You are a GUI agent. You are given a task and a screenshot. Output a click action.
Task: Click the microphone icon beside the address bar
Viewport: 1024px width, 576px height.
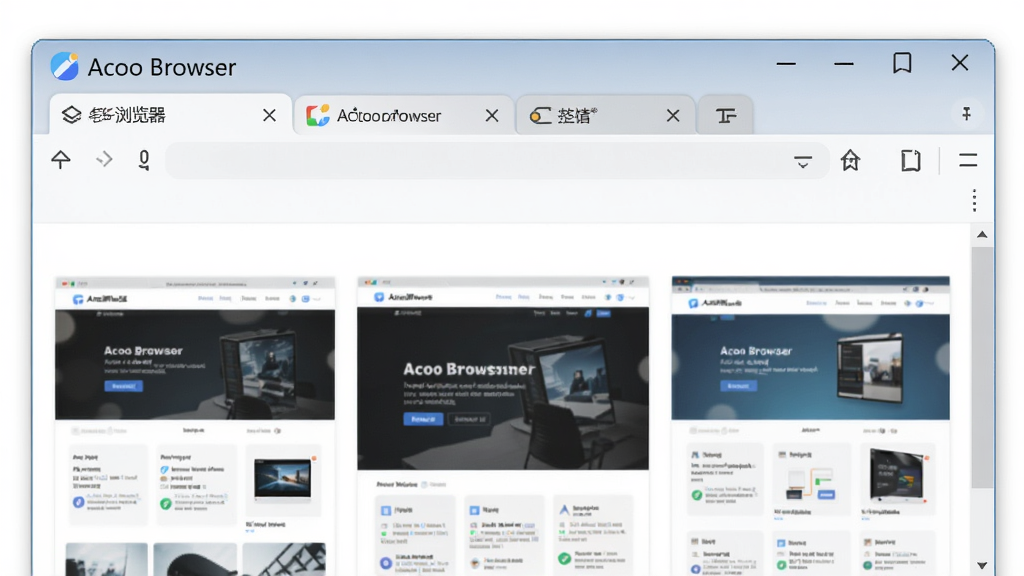(x=144, y=160)
